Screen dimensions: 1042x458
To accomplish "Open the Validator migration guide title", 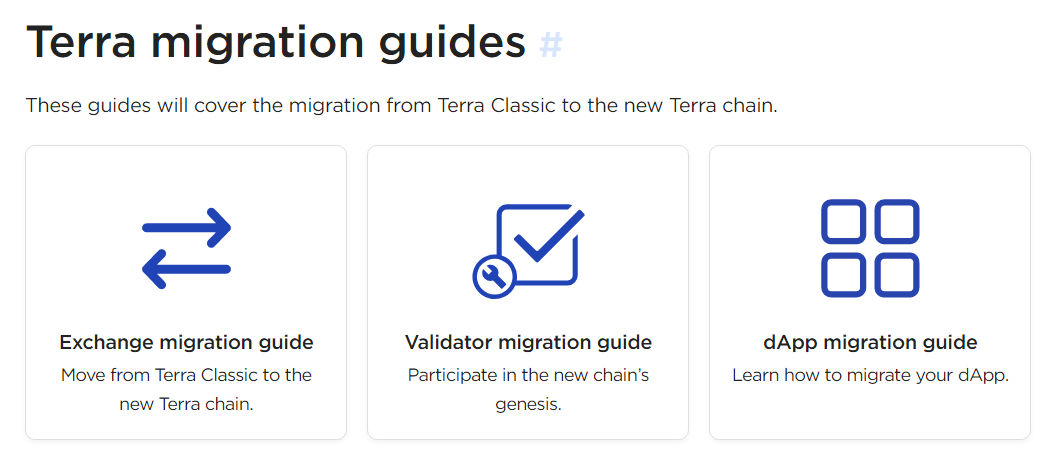I will coord(528,342).
